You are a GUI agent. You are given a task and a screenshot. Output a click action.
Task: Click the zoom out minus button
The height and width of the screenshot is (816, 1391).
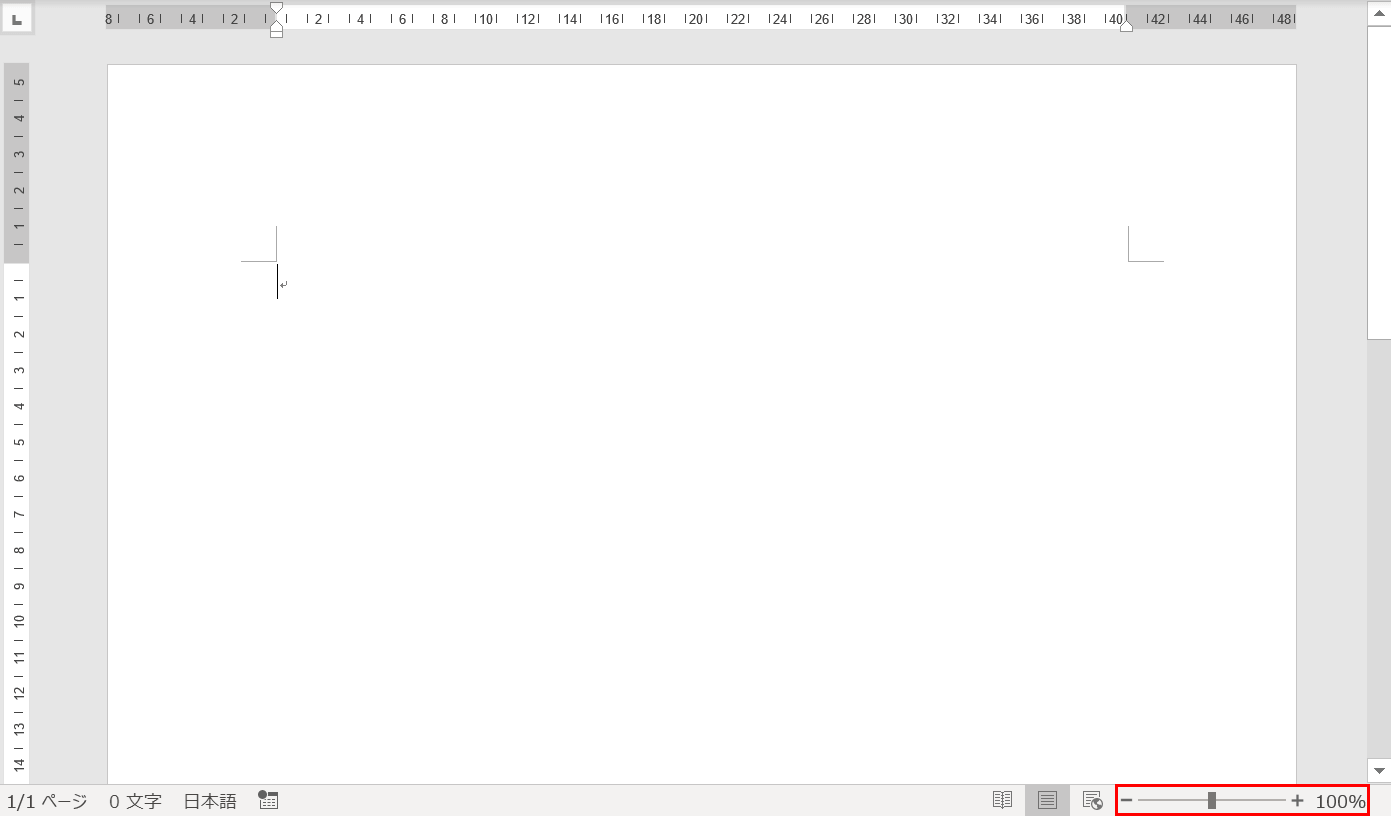tap(1127, 800)
